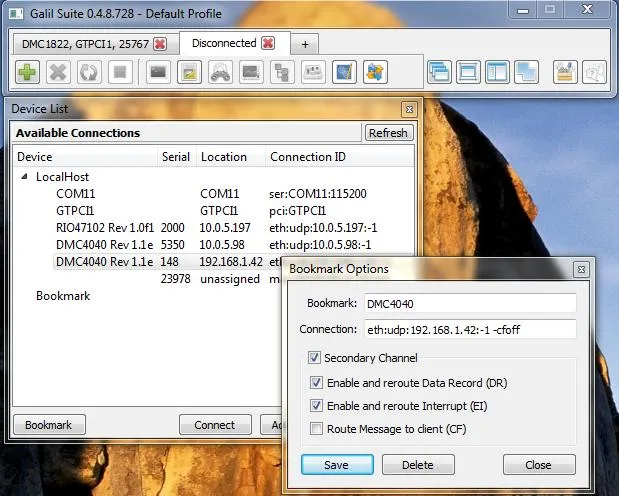This screenshot has height=496, width=619.
Task: Close the Bookmark Options dialog with X
Action: (x=581, y=269)
